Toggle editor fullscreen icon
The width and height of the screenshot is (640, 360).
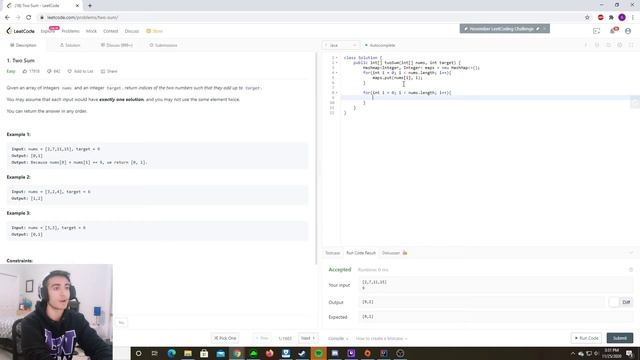(631, 45)
